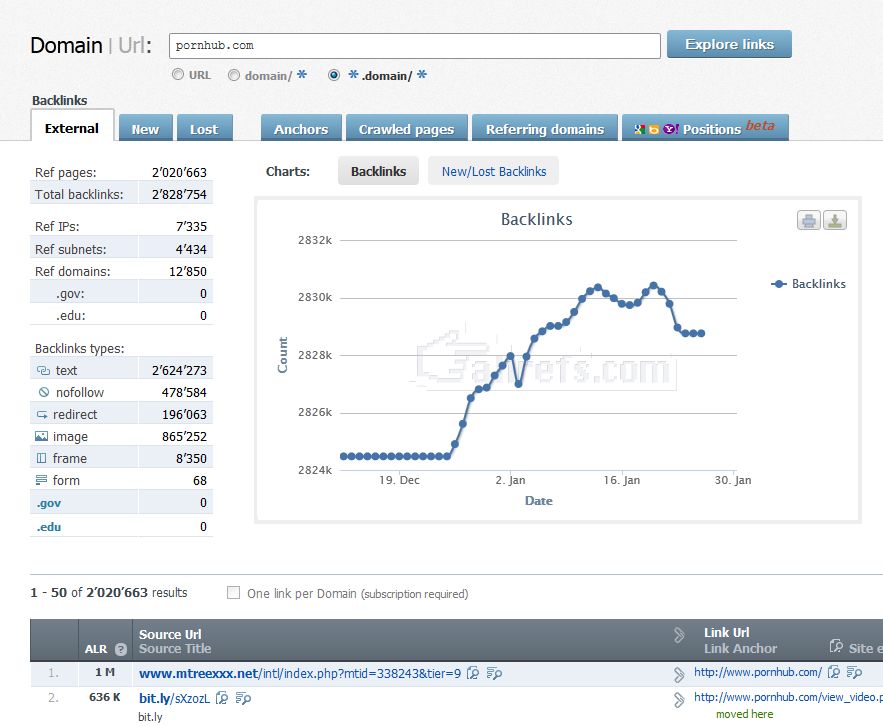Click the 'moved here' link anchor

(744, 714)
